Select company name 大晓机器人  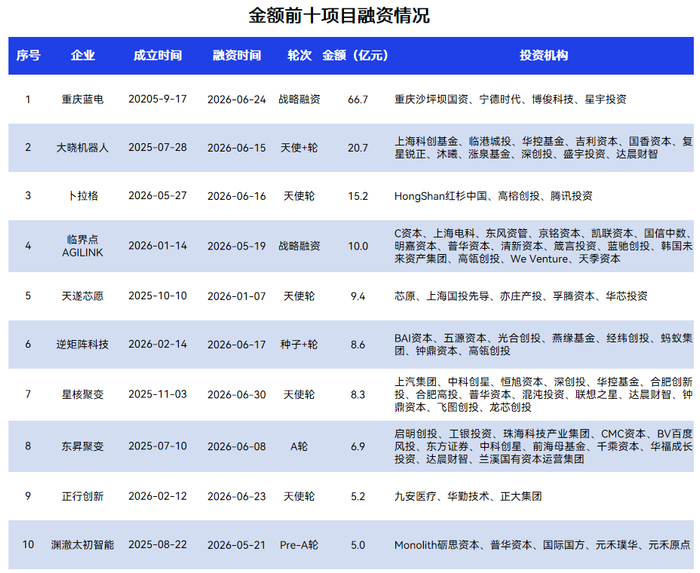click(83, 147)
